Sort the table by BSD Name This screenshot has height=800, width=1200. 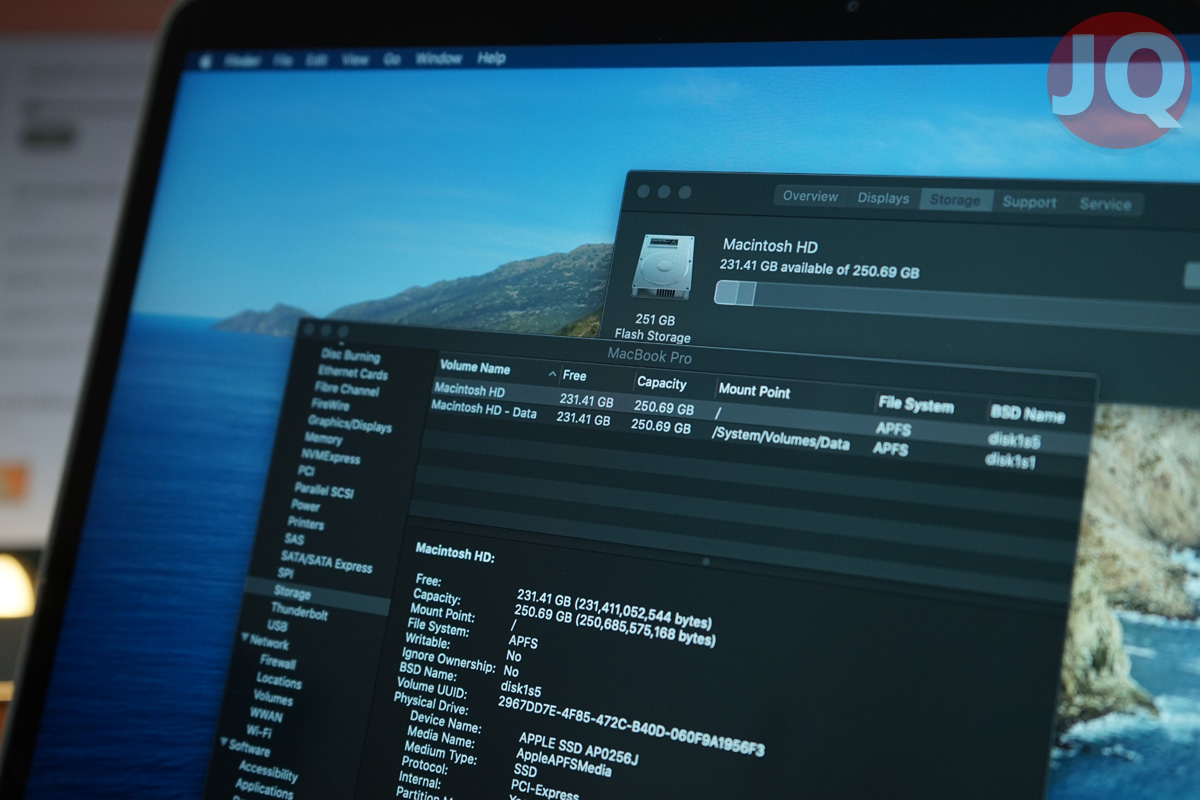[1027, 413]
